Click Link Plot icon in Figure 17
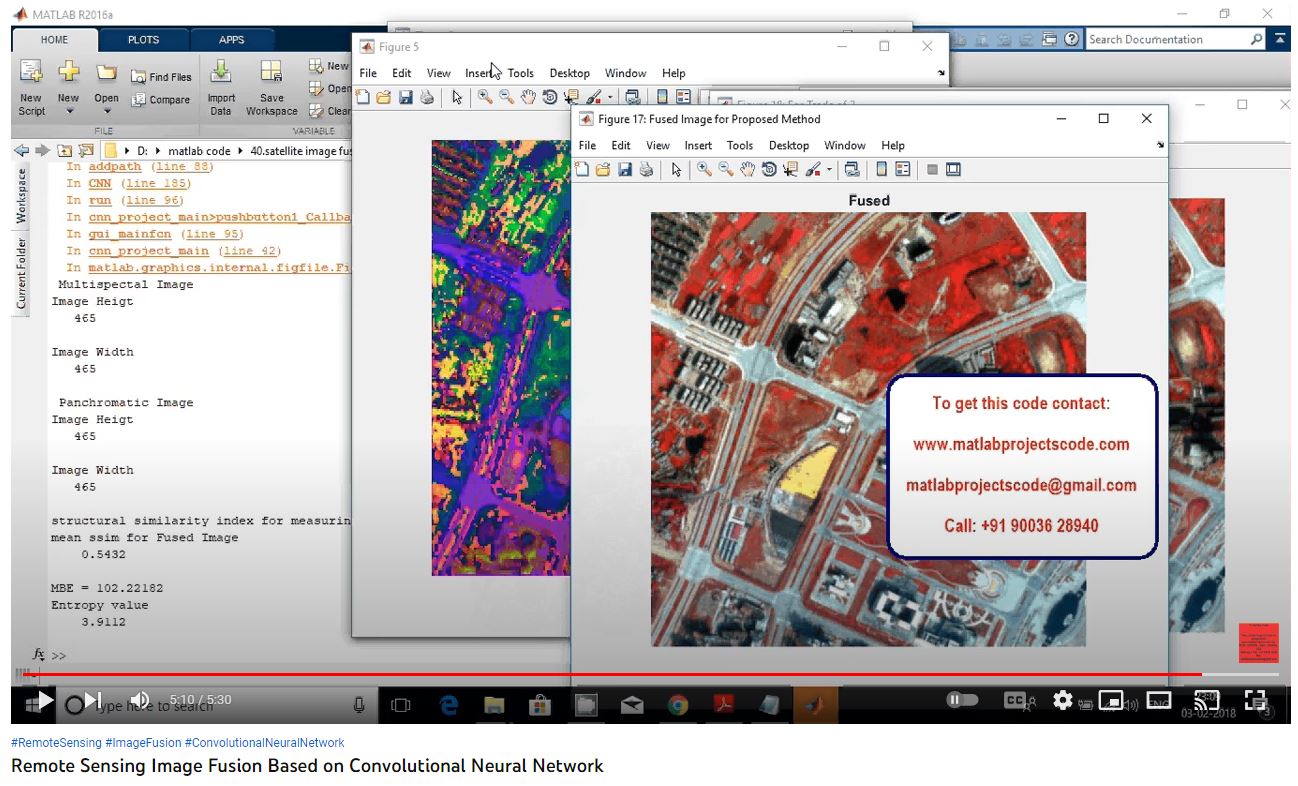 pos(852,170)
